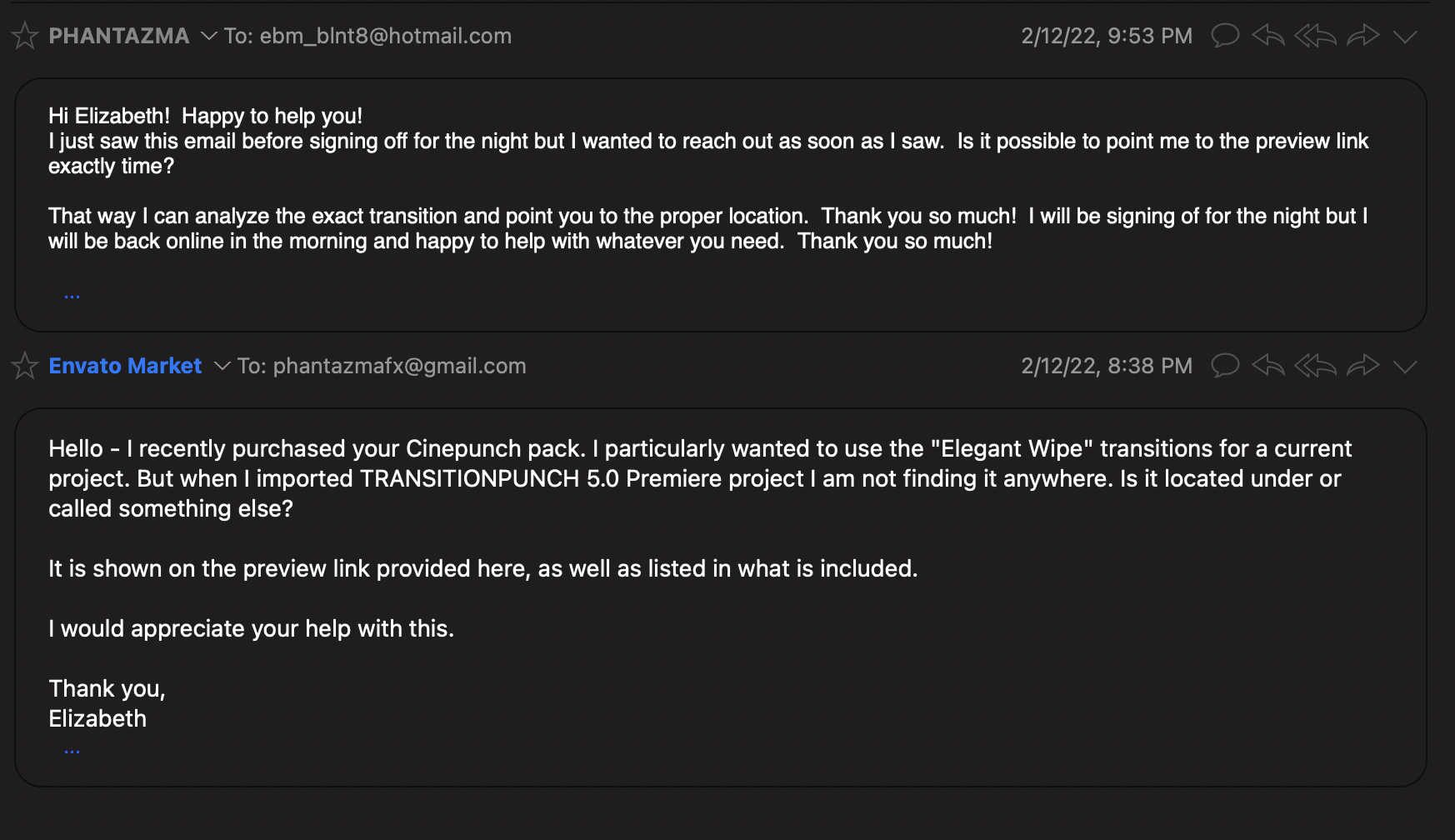Select recipient ebm_blnt8@hotmail.com address
Screen dimensions: 1455x840
click(386, 36)
